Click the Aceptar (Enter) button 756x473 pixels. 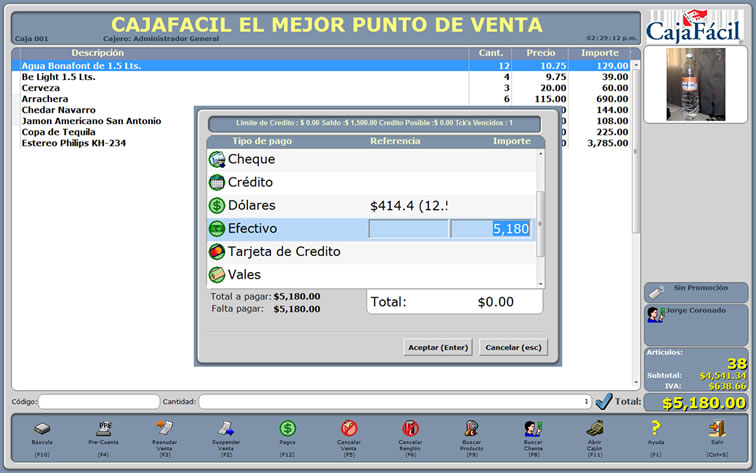coord(437,348)
